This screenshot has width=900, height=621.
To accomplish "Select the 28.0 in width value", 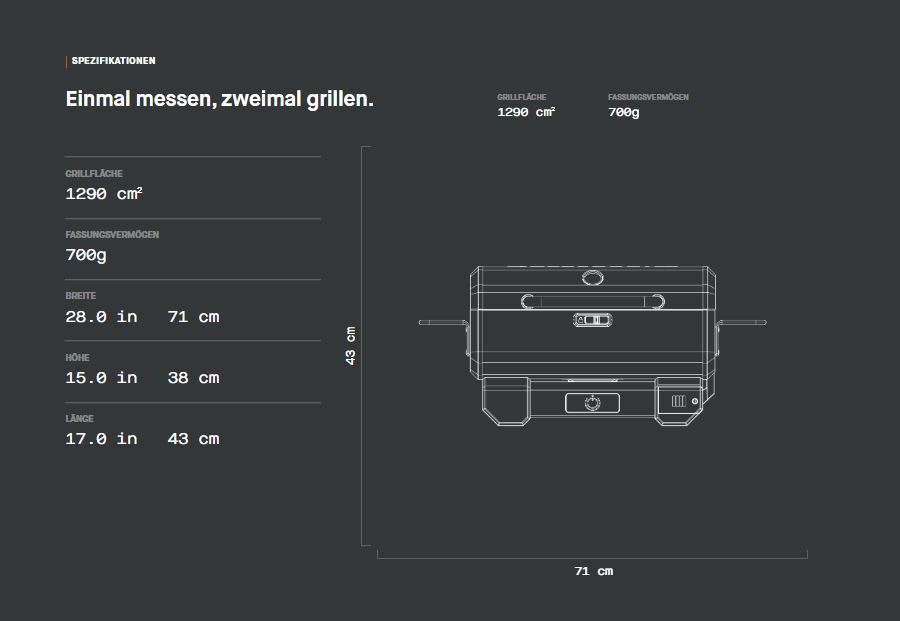I will pyautogui.click(x=101, y=317).
